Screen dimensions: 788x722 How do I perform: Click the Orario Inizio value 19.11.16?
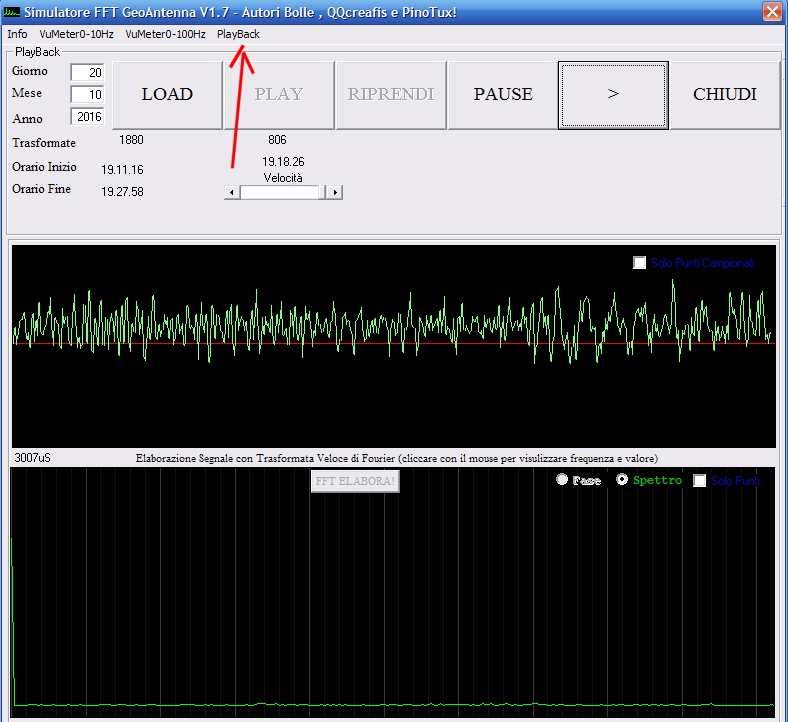(122, 170)
